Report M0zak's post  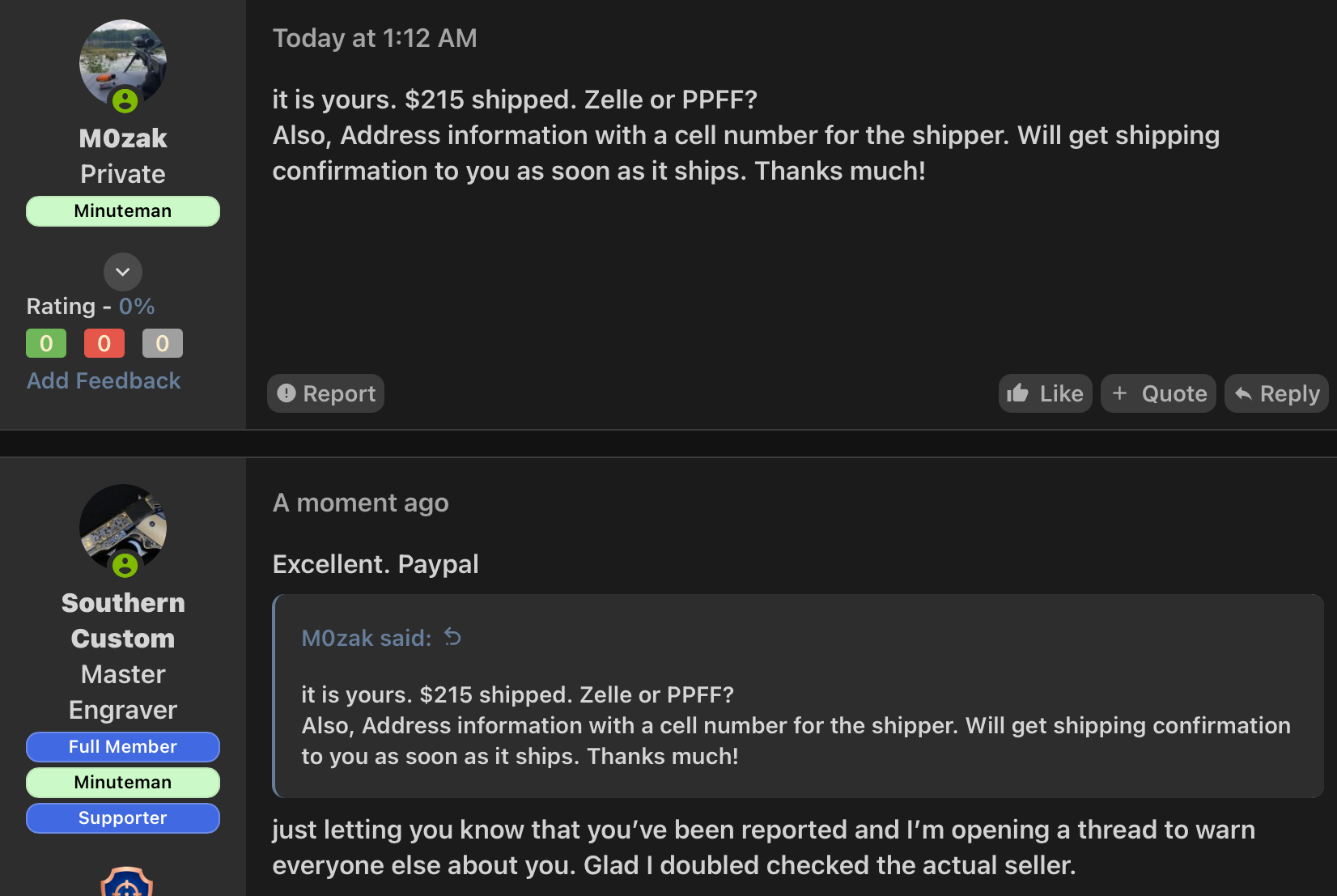[x=326, y=393]
